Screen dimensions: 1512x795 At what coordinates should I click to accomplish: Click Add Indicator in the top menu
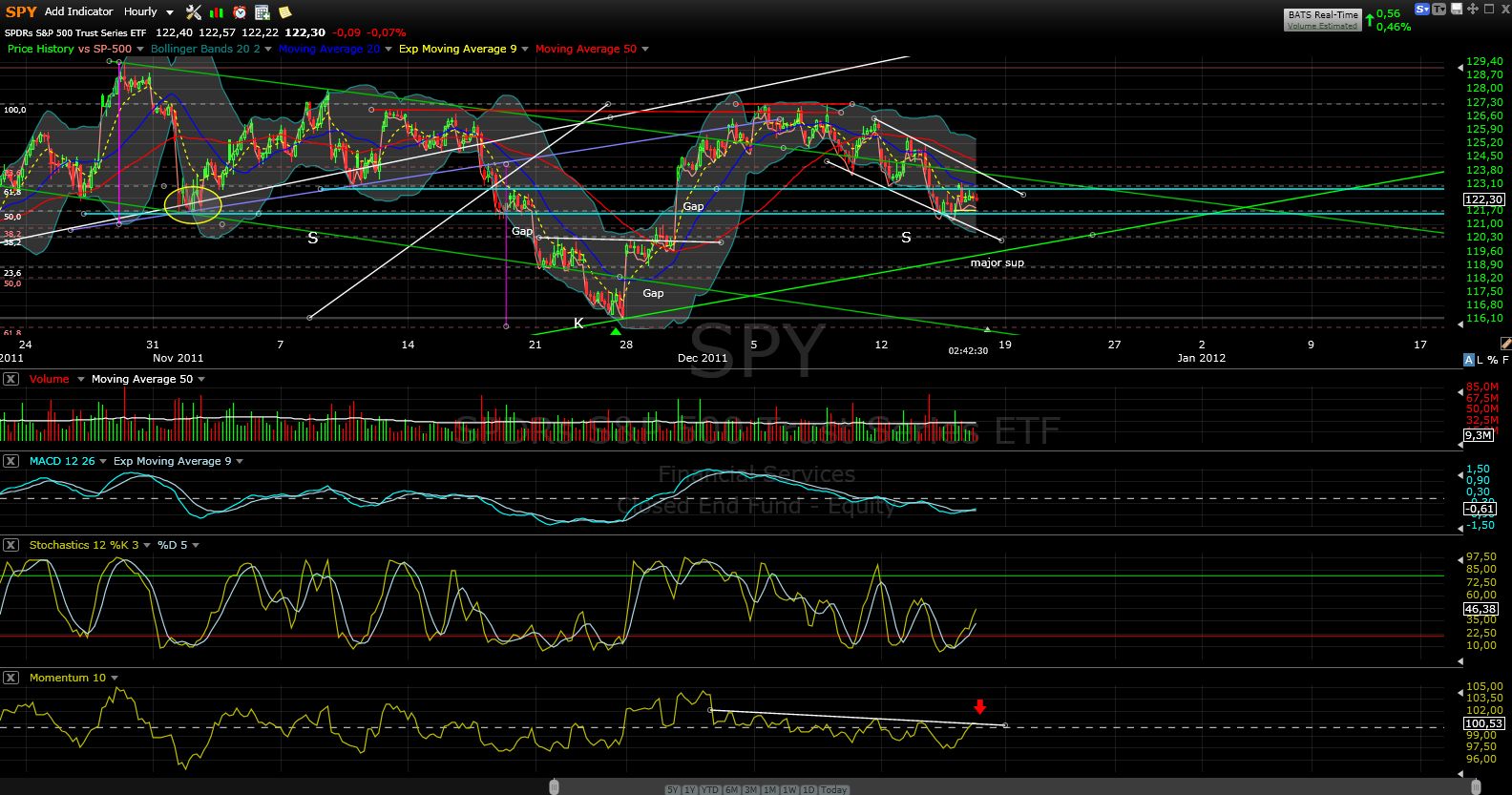78,11
